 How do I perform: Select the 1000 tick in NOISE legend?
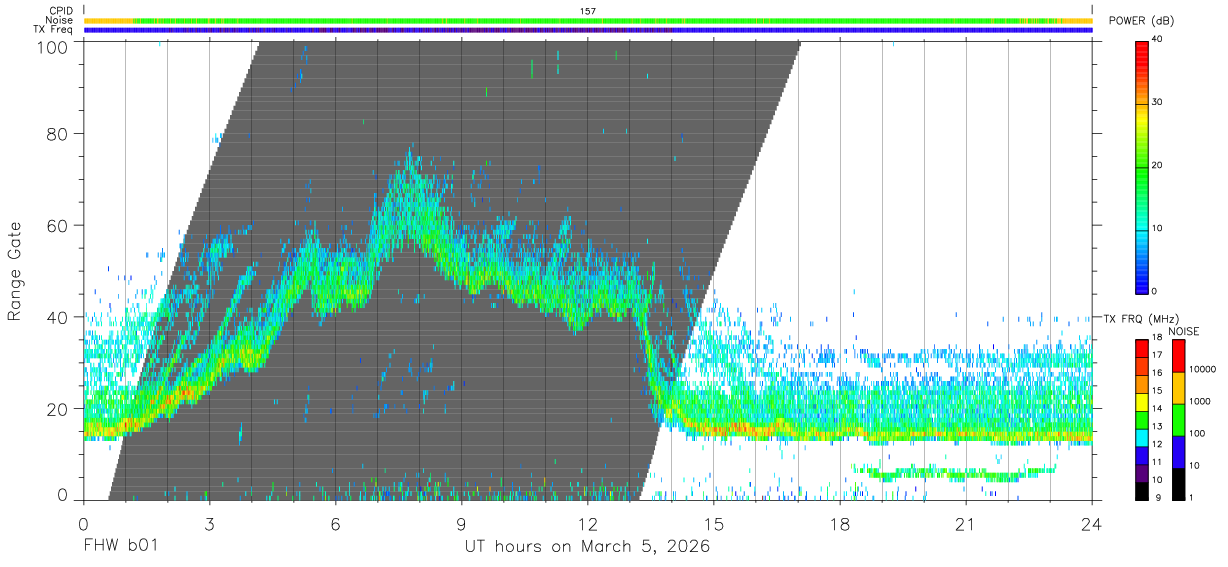tap(1198, 403)
